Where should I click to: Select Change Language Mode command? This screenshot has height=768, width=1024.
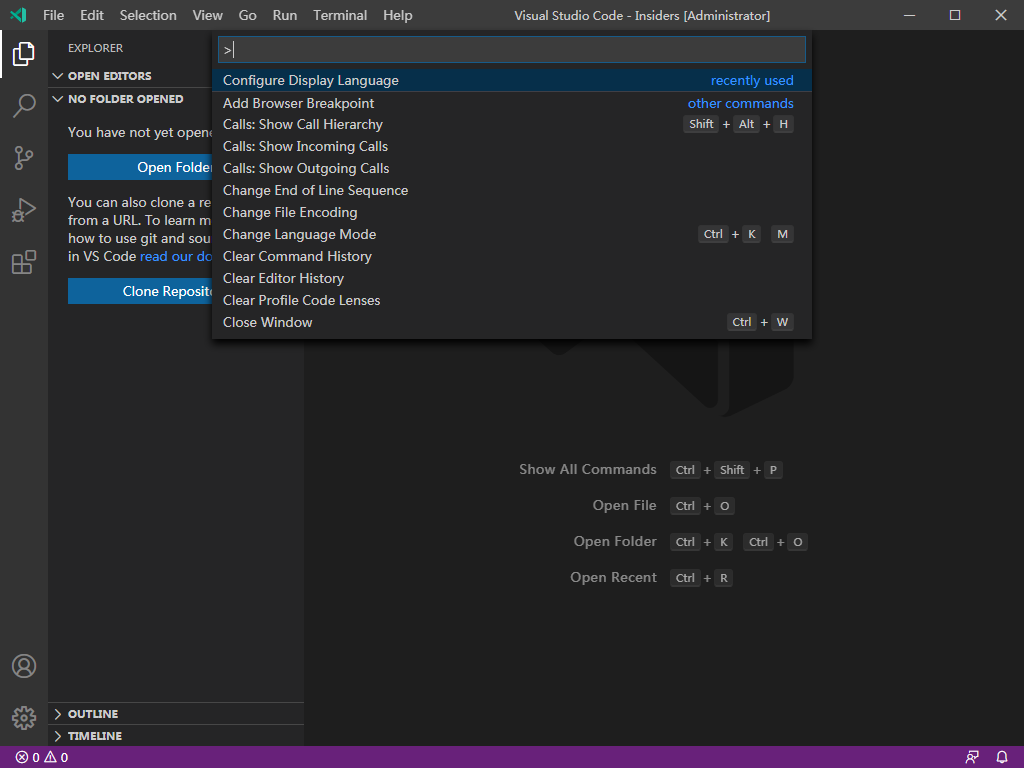point(512,234)
